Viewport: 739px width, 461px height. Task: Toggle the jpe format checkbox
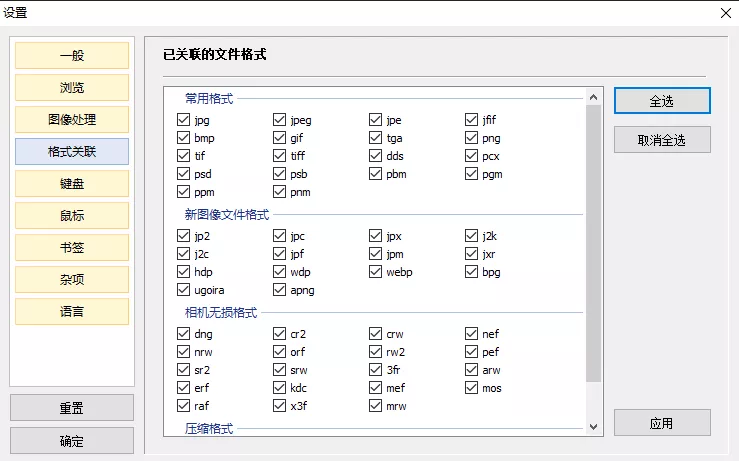(x=376, y=120)
